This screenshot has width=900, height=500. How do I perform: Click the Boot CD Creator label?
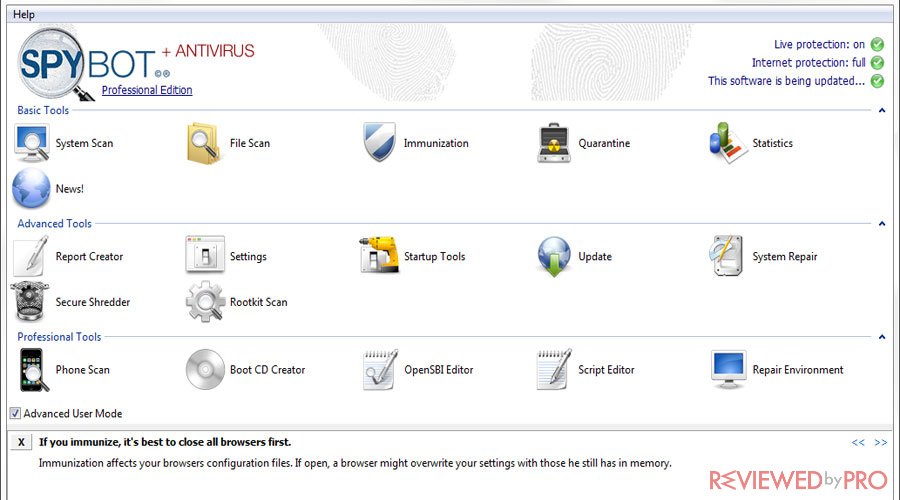[267, 370]
